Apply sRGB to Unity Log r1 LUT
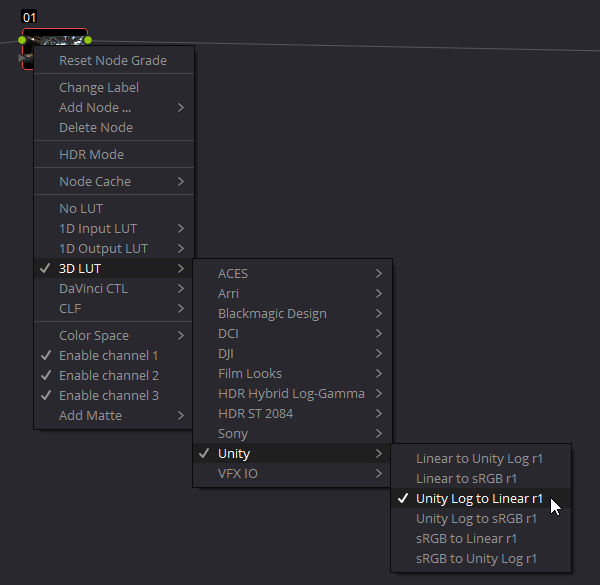This screenshot has height=585, width=600. click(x=481, y=559)
